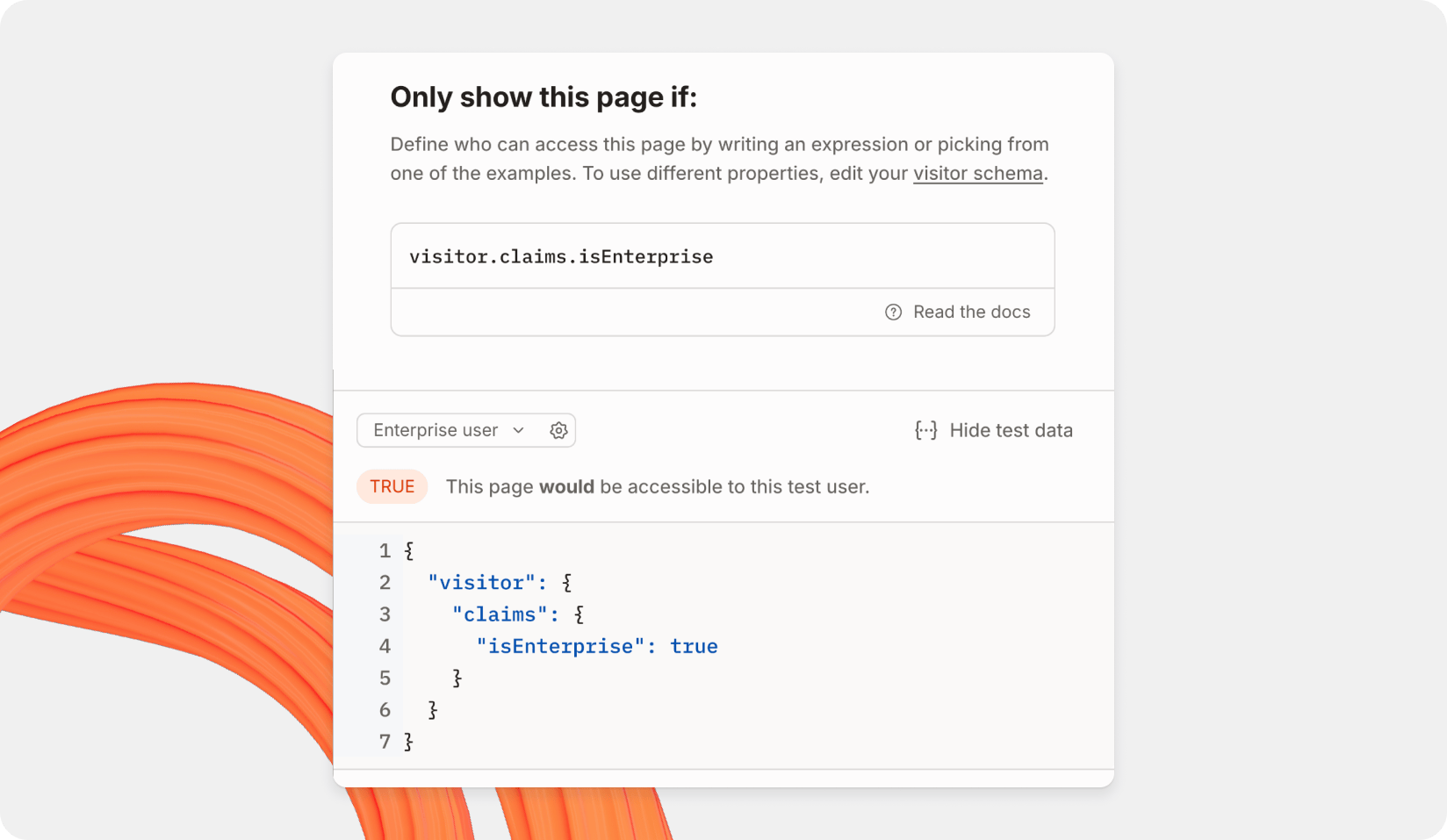Click line number 1 in the editor gutter

click(x=385, y=550)
